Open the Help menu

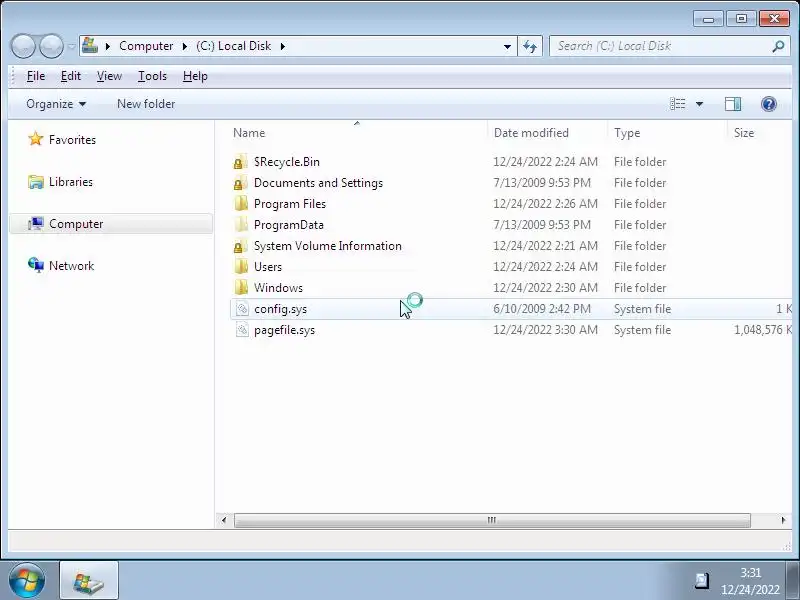[195, 76]
